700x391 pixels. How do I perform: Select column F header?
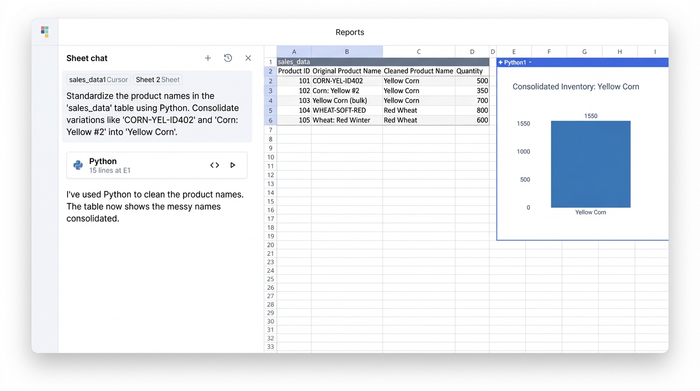(x=549, y=52)
